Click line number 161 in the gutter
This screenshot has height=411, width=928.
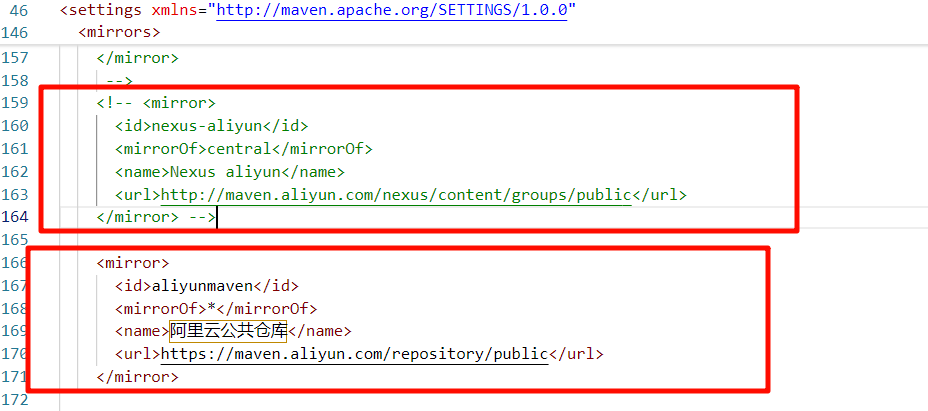pyautogui.click(x=15, y=149)
